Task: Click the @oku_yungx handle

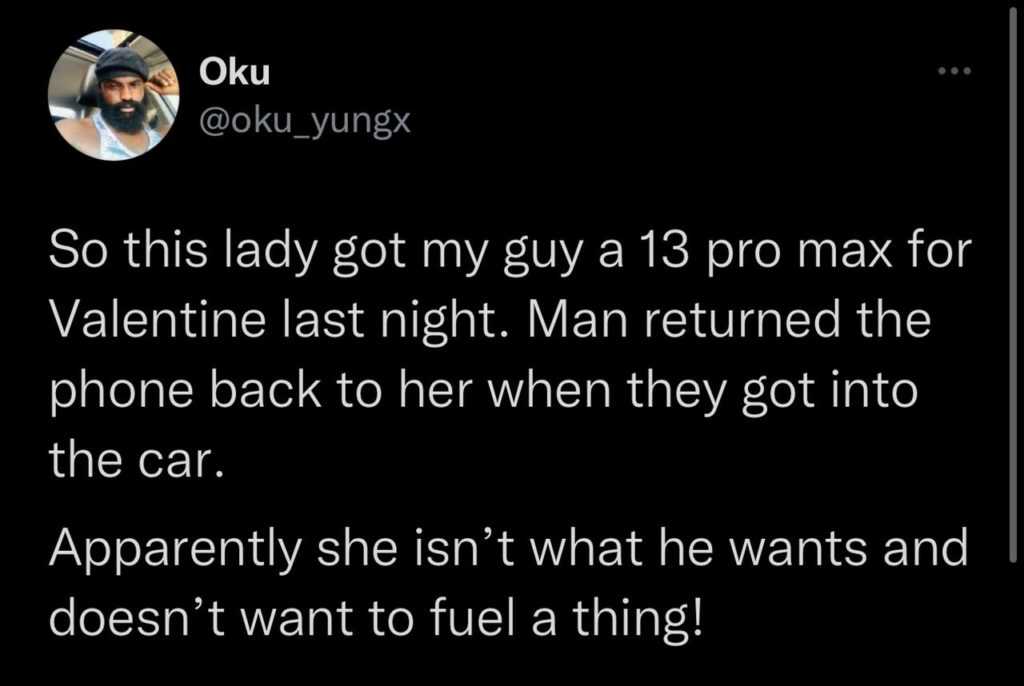Action: click(304, 123)
